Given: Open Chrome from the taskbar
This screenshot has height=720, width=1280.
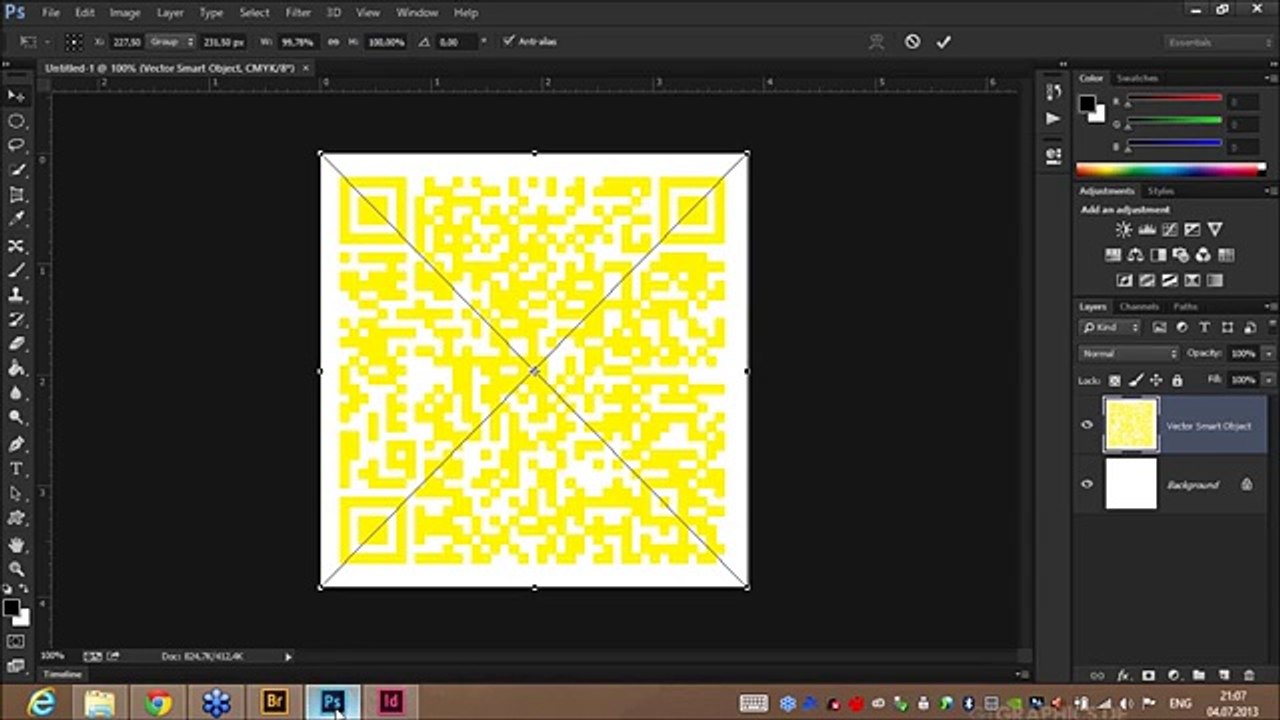Looking at the screenshot, I should pos(158,702).
